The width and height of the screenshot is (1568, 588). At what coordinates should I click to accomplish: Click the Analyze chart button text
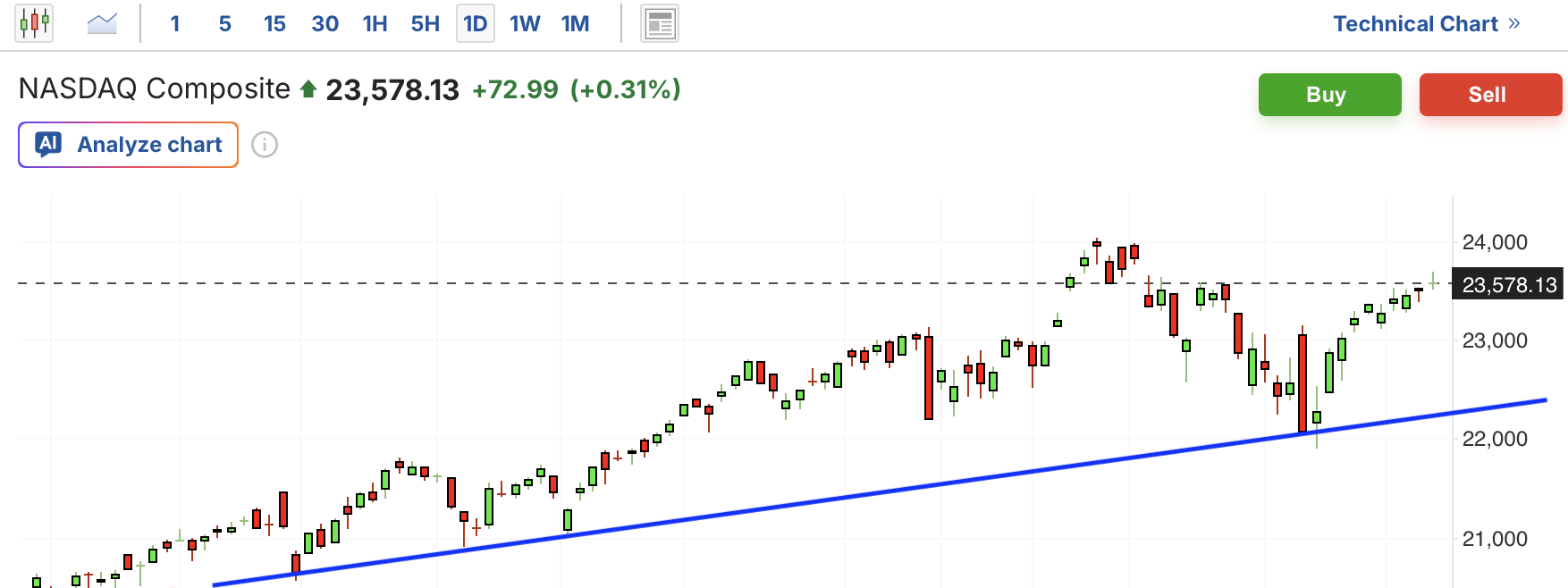149,145
